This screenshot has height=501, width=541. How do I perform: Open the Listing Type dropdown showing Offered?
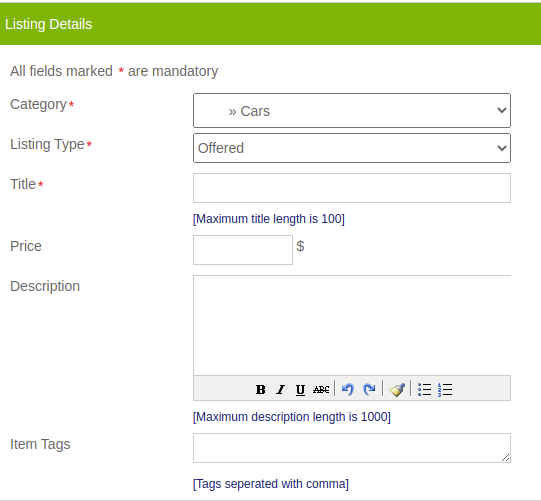click(x=352, y=148)
